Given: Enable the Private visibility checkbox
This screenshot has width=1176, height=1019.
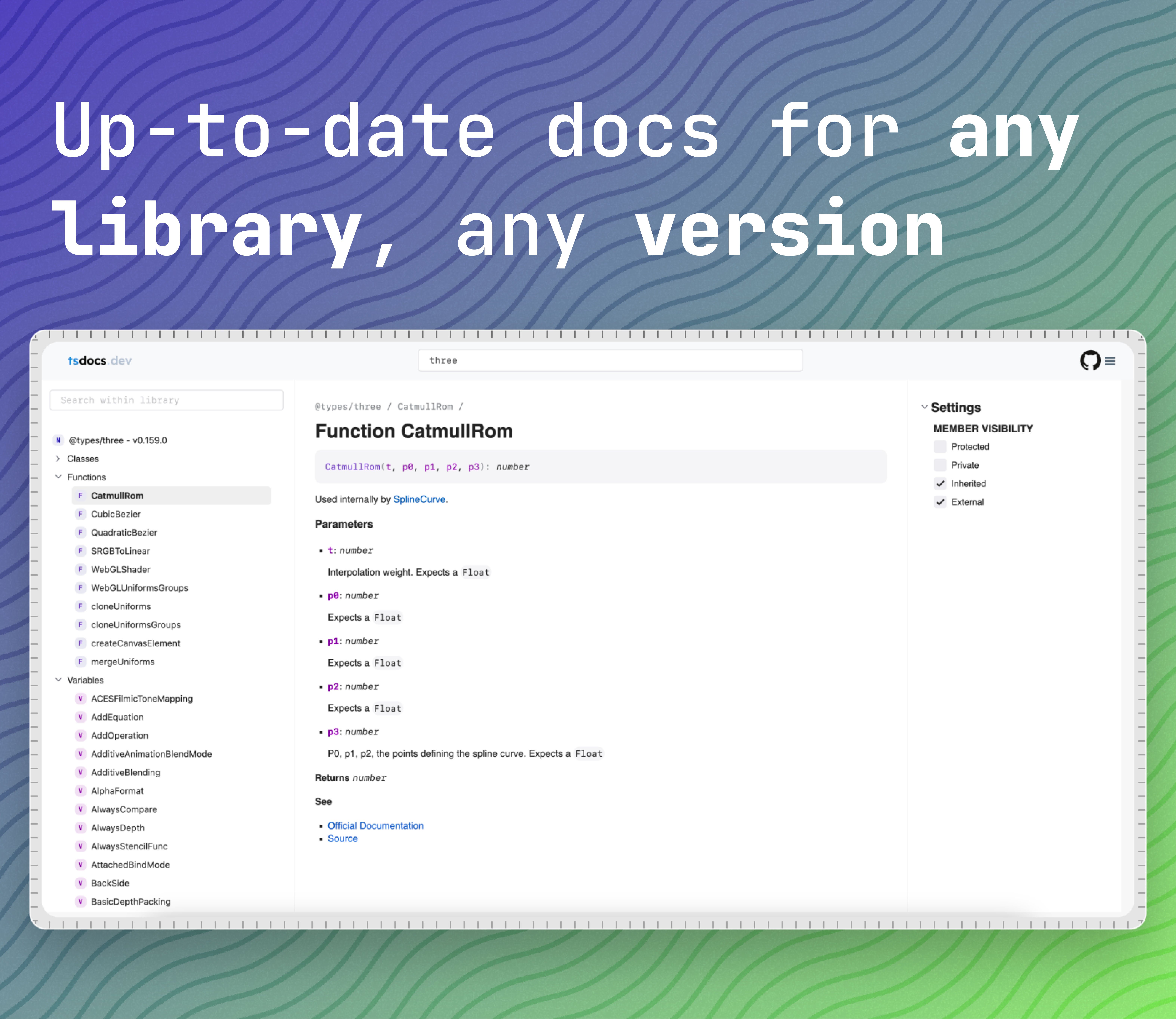Looking at the screenshot, I should click(940, 465).
